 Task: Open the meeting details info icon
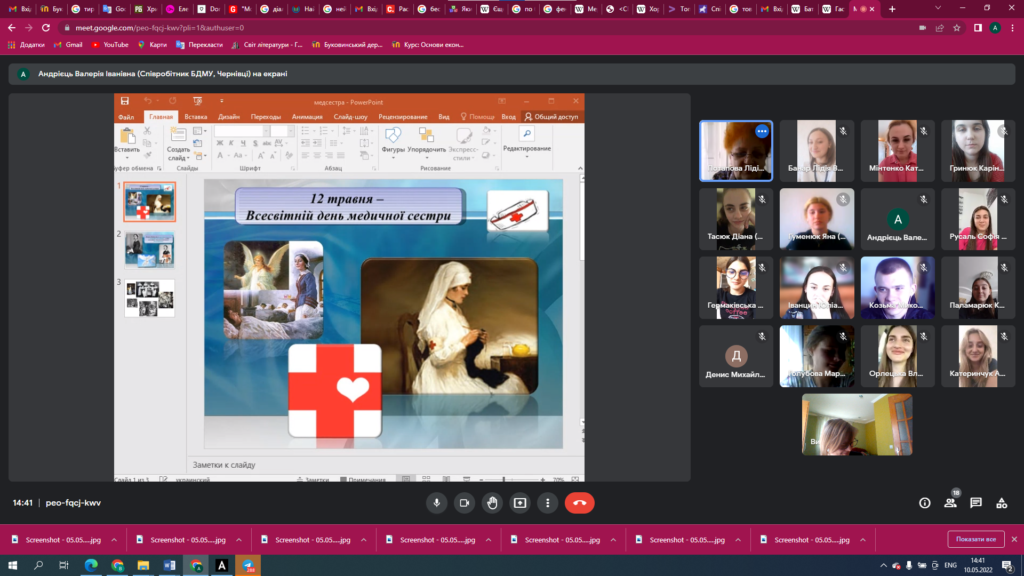(x=924, y=503)
